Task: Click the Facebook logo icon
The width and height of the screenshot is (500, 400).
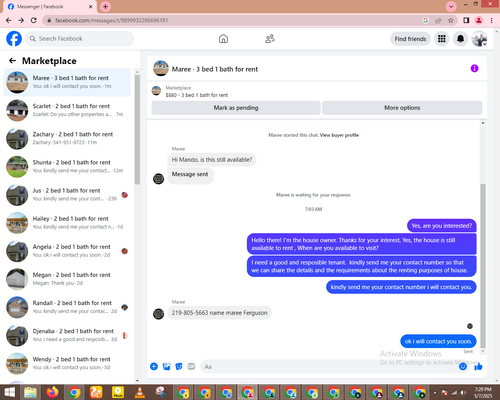Action: point(14,39)
